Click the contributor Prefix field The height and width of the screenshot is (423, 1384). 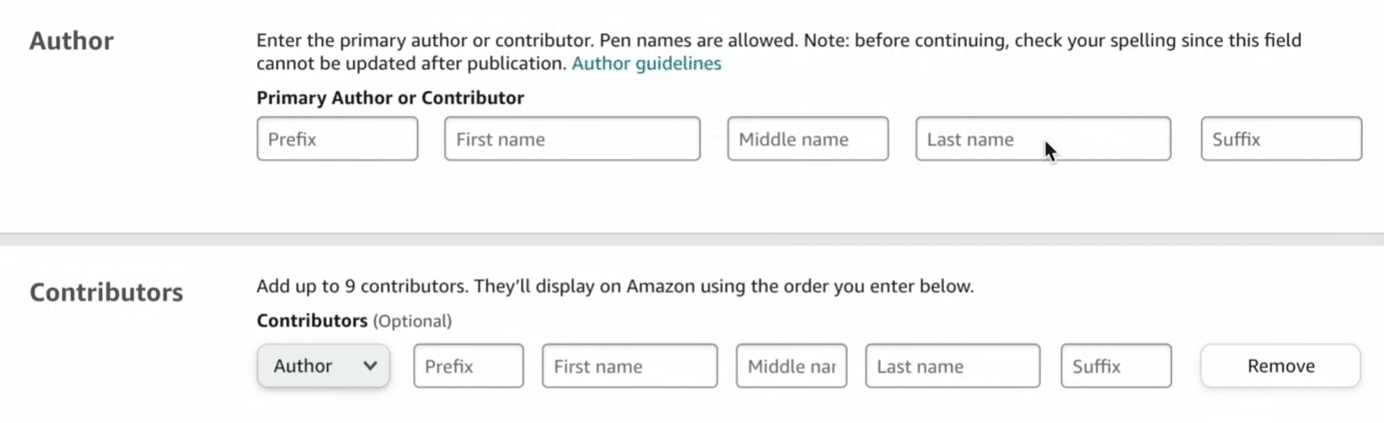(468, 366)
